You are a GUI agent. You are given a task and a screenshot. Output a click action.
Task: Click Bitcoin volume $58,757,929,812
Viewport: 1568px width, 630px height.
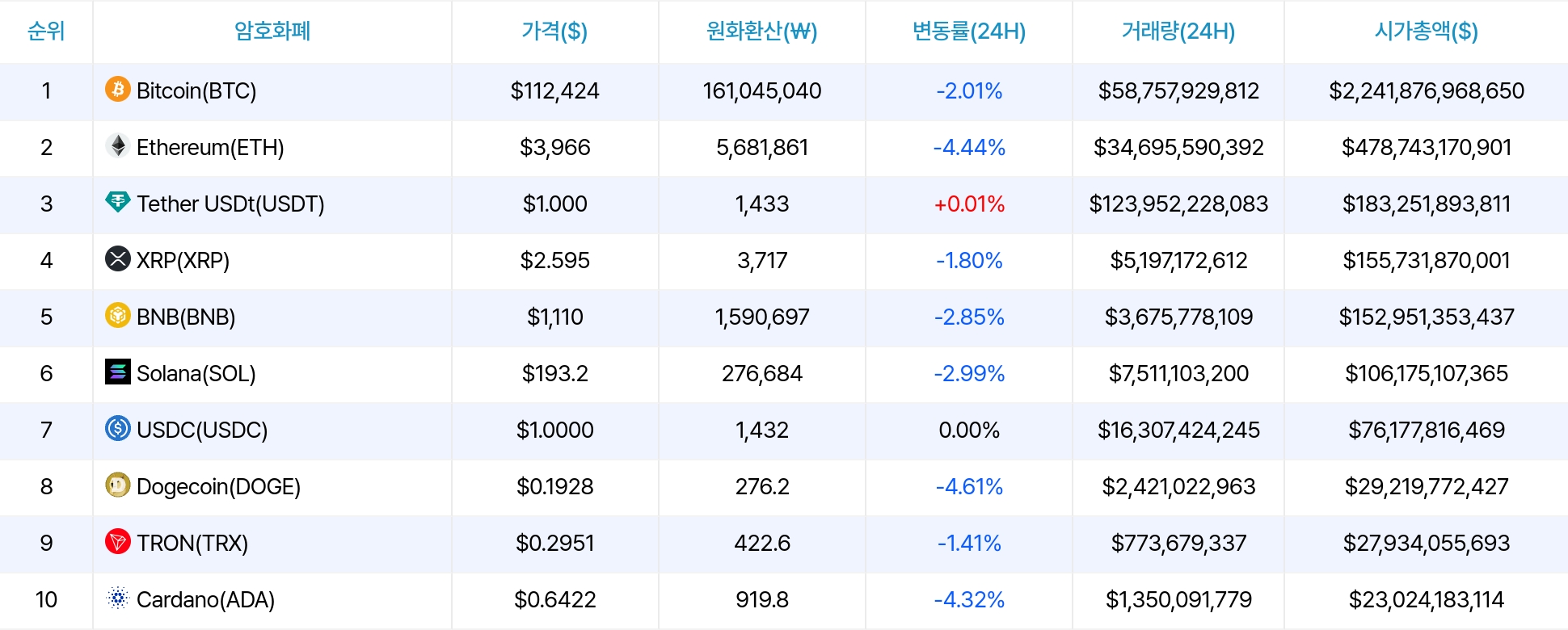[1178, 91]
